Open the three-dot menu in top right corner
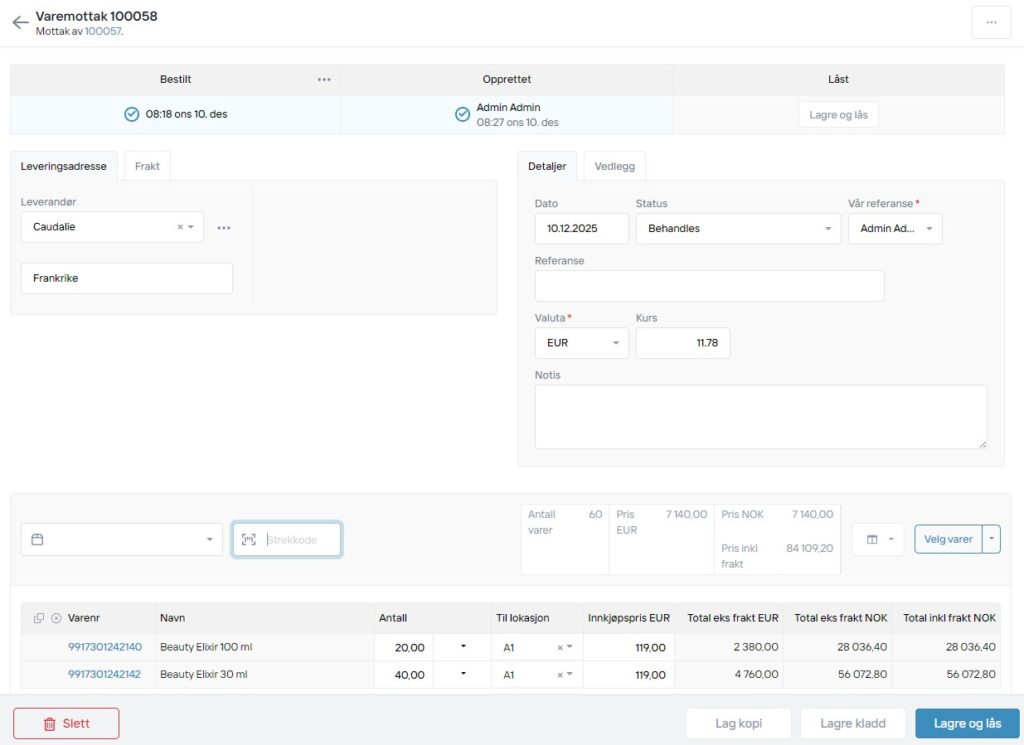 coord(991,23)
